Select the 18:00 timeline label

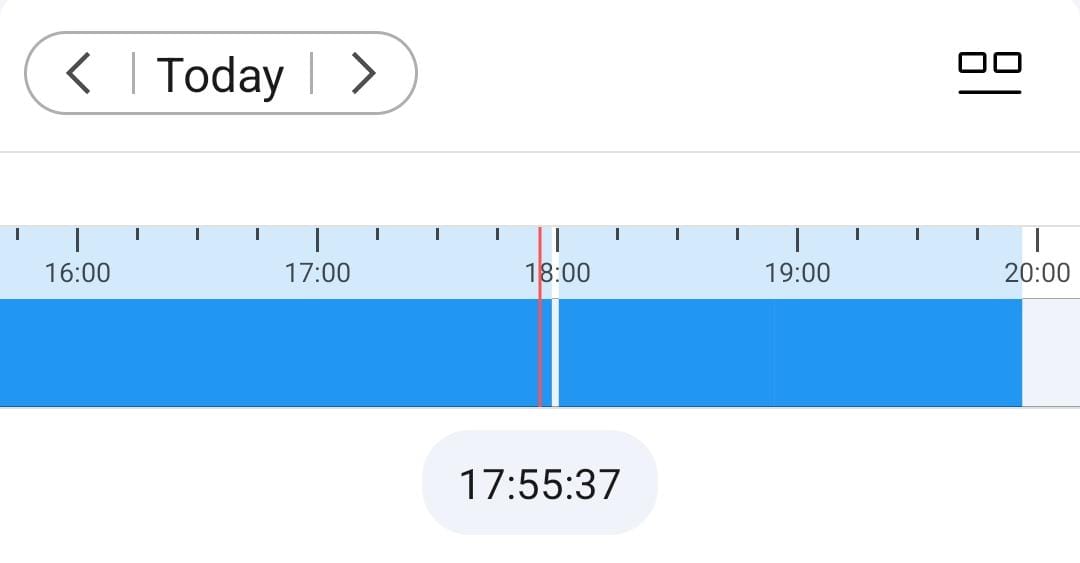point(558,272)
